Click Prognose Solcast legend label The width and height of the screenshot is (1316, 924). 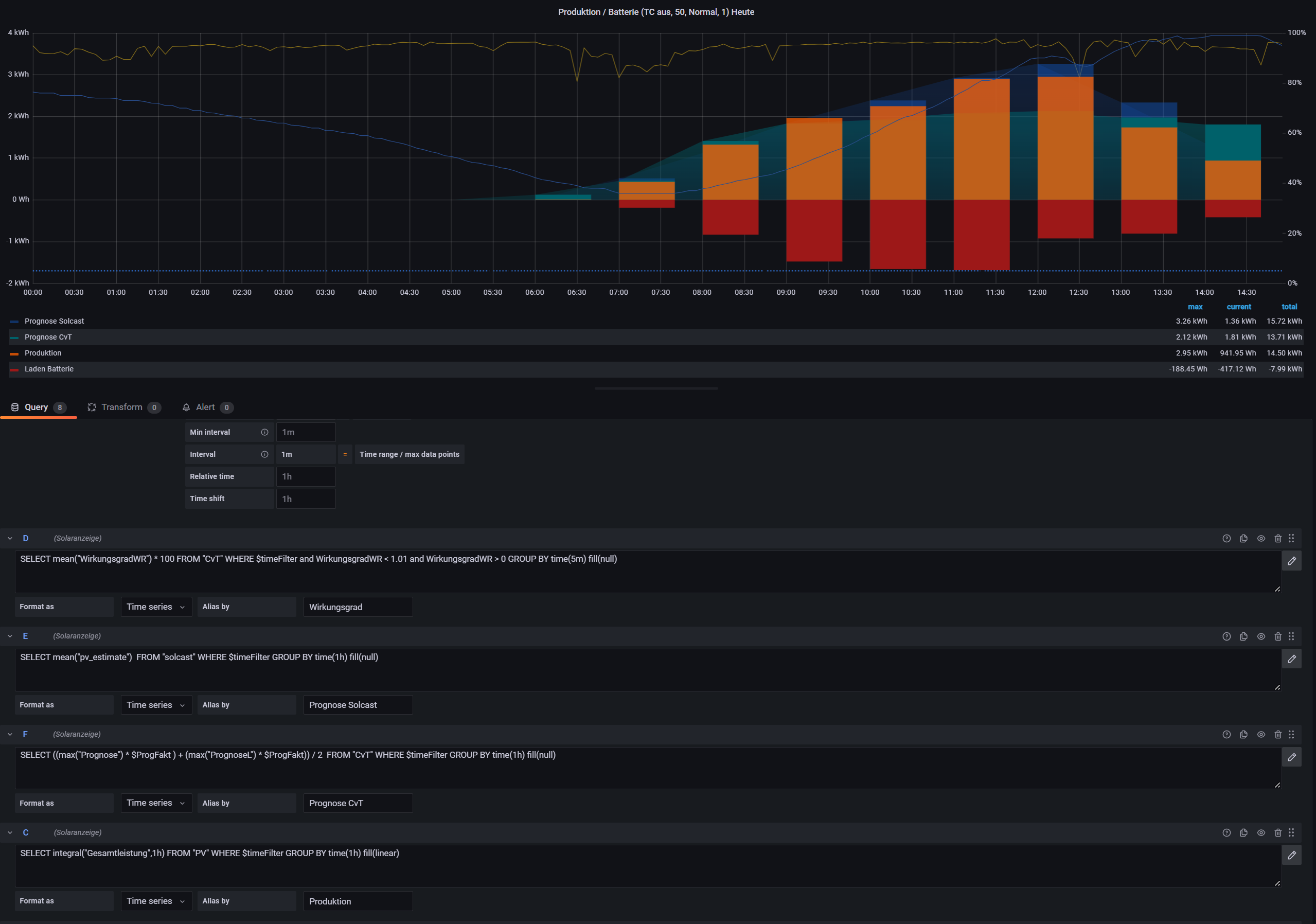54,321
